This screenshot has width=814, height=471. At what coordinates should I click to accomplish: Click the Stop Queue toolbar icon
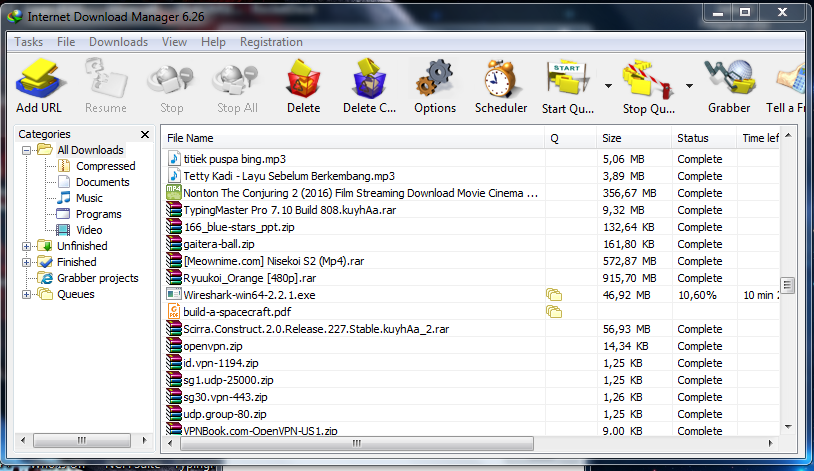[648, 78]
